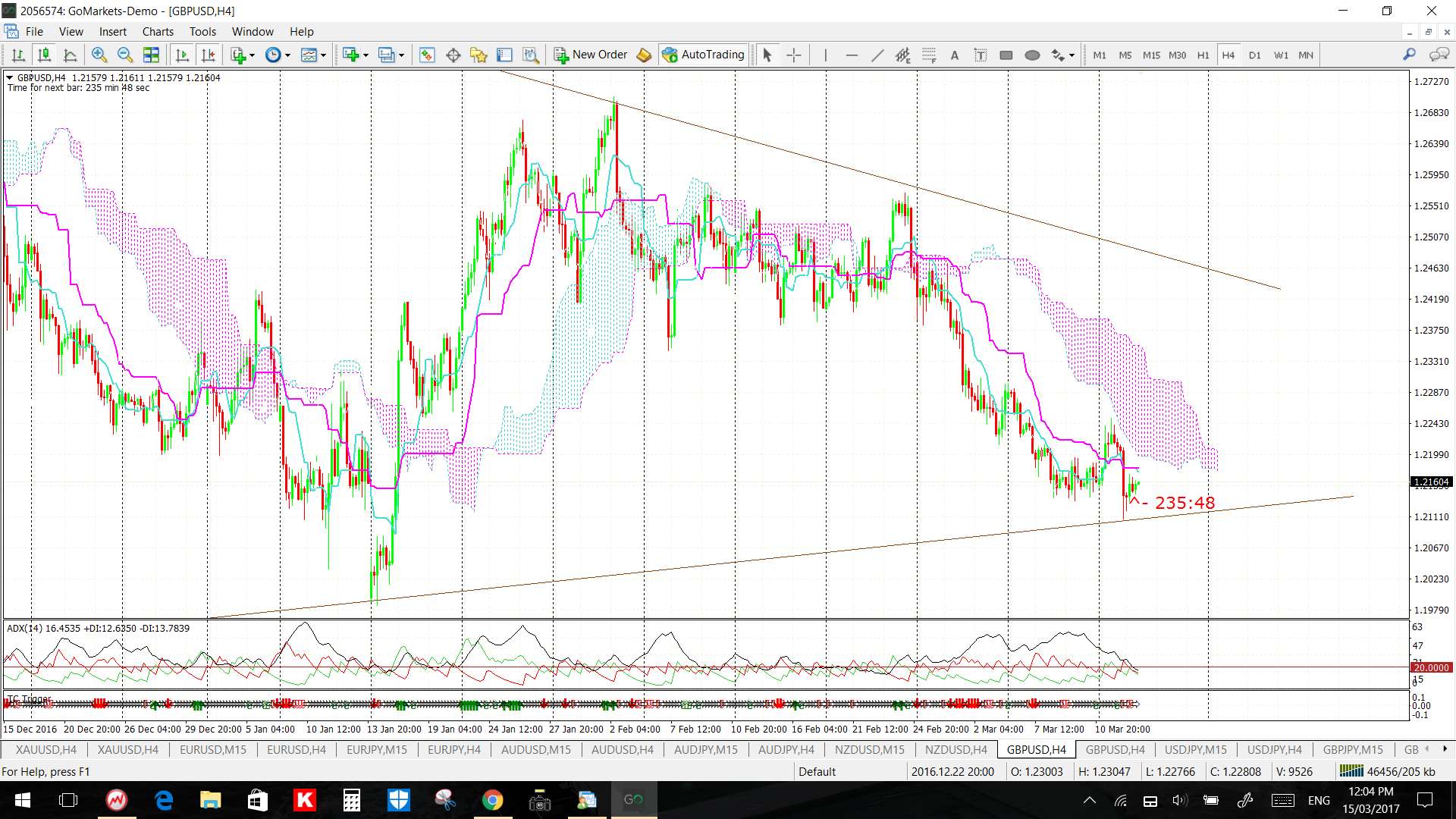Switch chart to candlesticks mode
This screenshot has width=1456, height=819.
pos(44,55)
